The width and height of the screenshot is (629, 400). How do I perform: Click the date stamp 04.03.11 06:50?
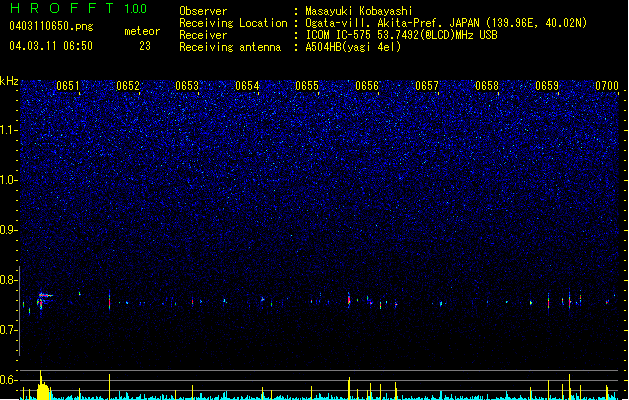point(51,46)
